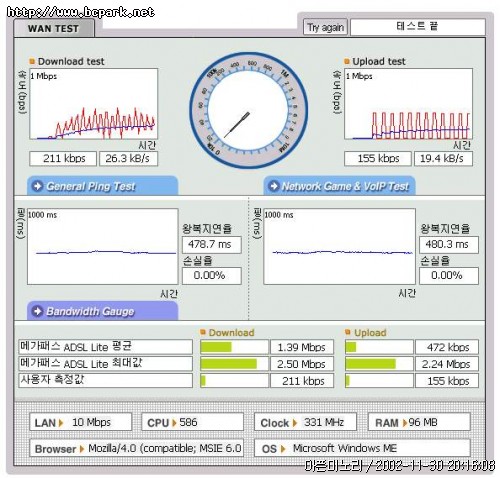Click the 478.7 ms round-trip delay value

tap(212, 245)
